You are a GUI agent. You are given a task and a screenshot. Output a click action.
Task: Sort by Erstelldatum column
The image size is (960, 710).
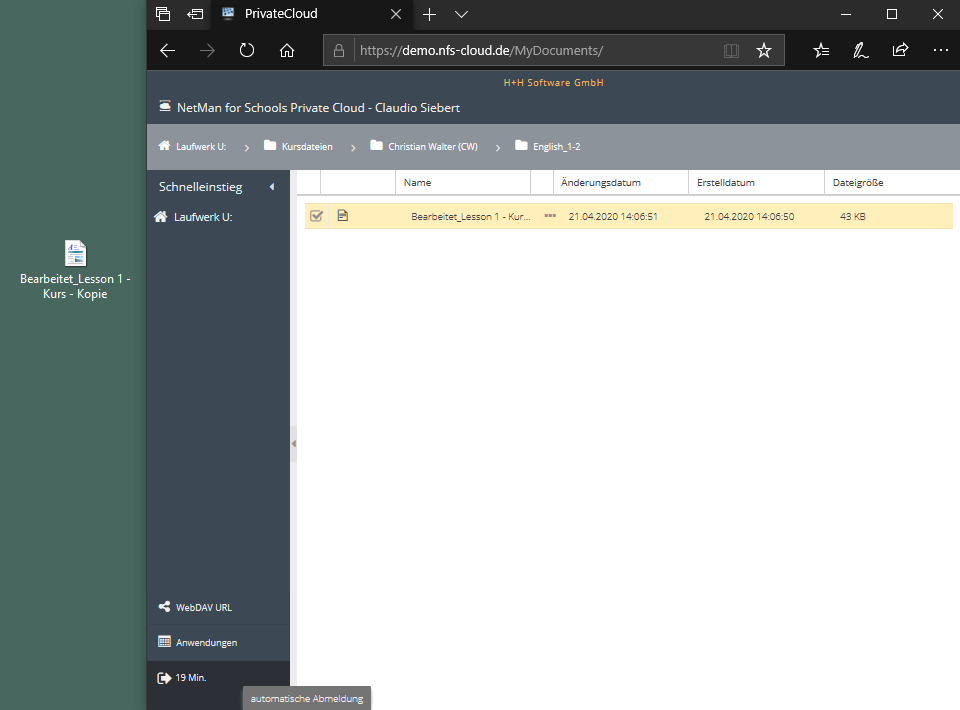coord(757,182)
